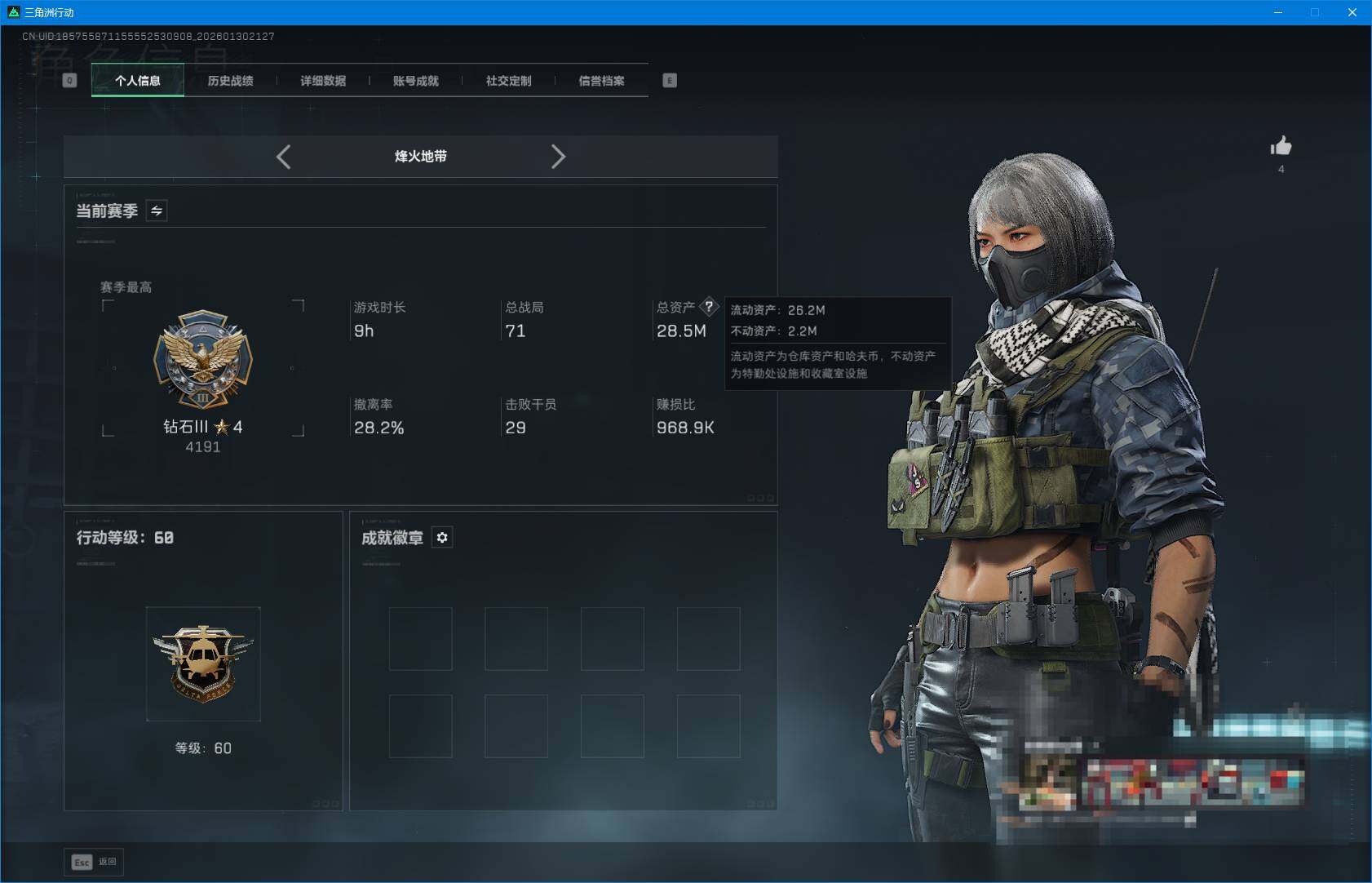Open the 成就徽章 gear settings
1372x883 pixels.
442,538
